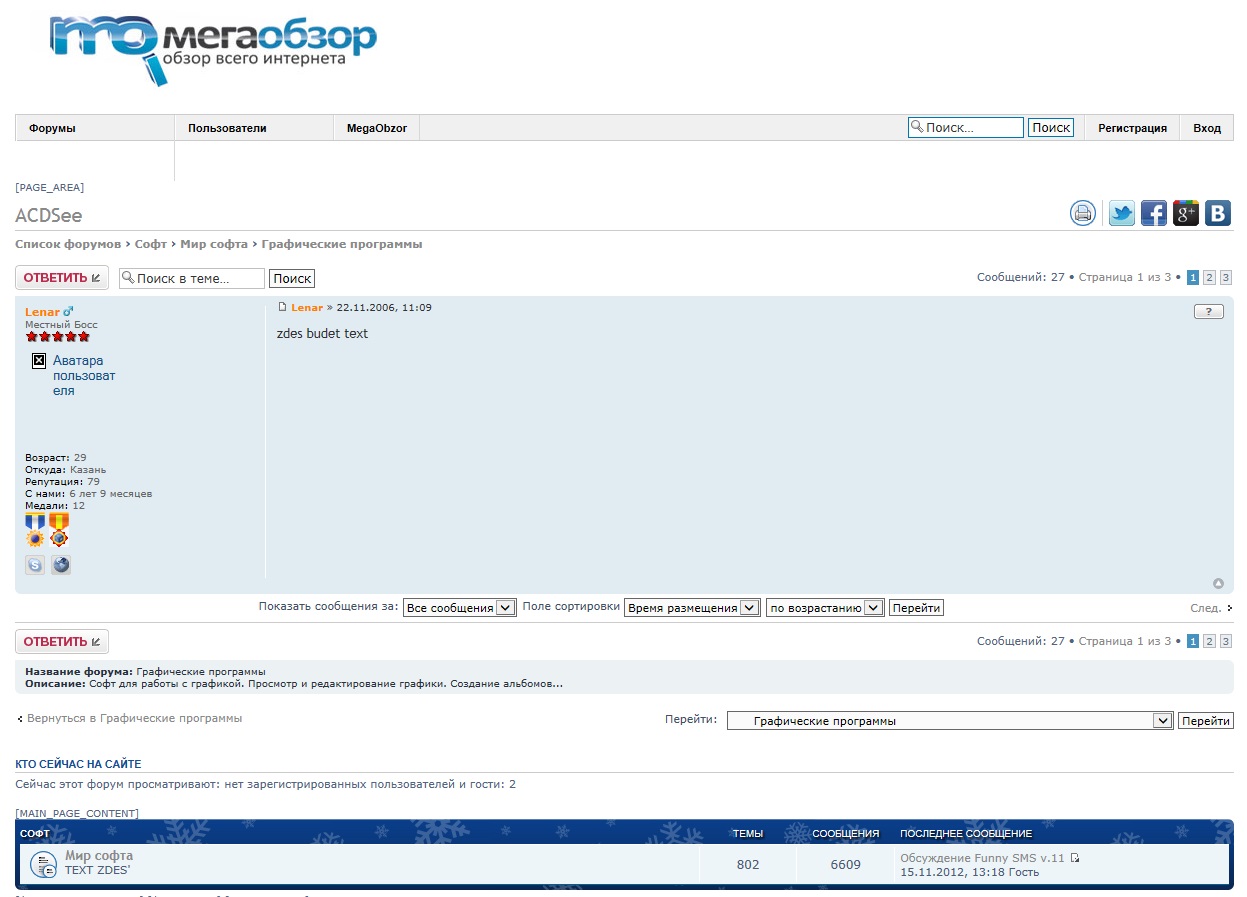
Task: Click the Откуда: Казань line
Action: click(x=66, y=470)
